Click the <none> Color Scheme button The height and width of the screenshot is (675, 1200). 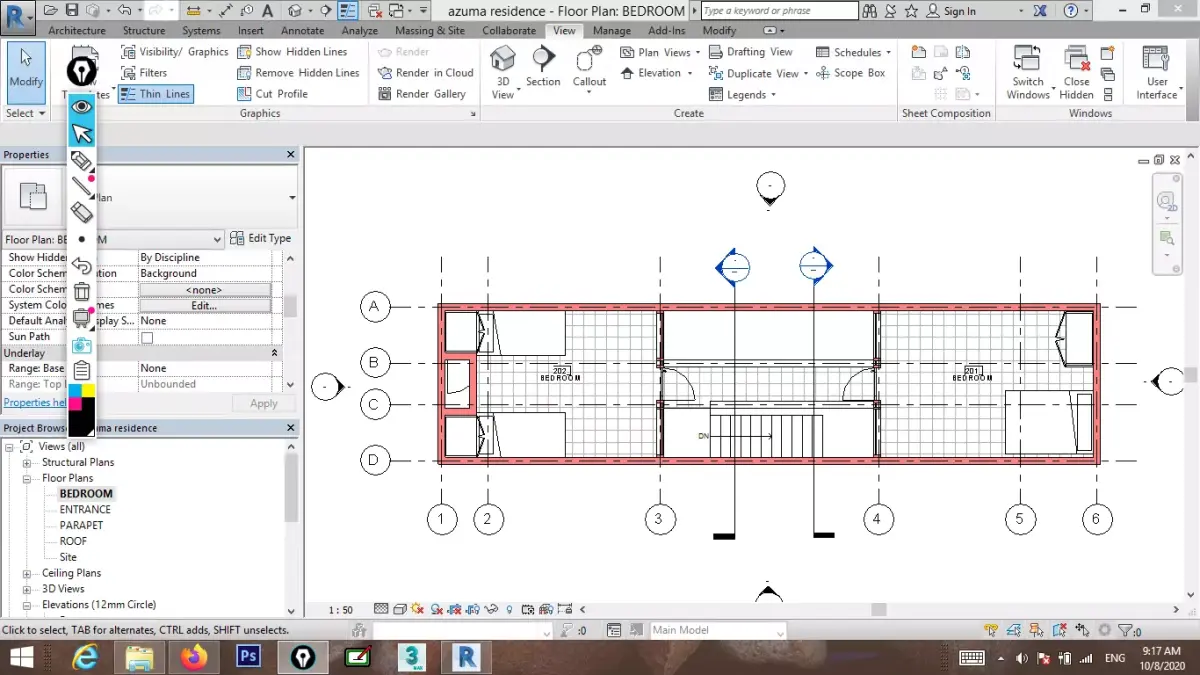pos(205,290)
